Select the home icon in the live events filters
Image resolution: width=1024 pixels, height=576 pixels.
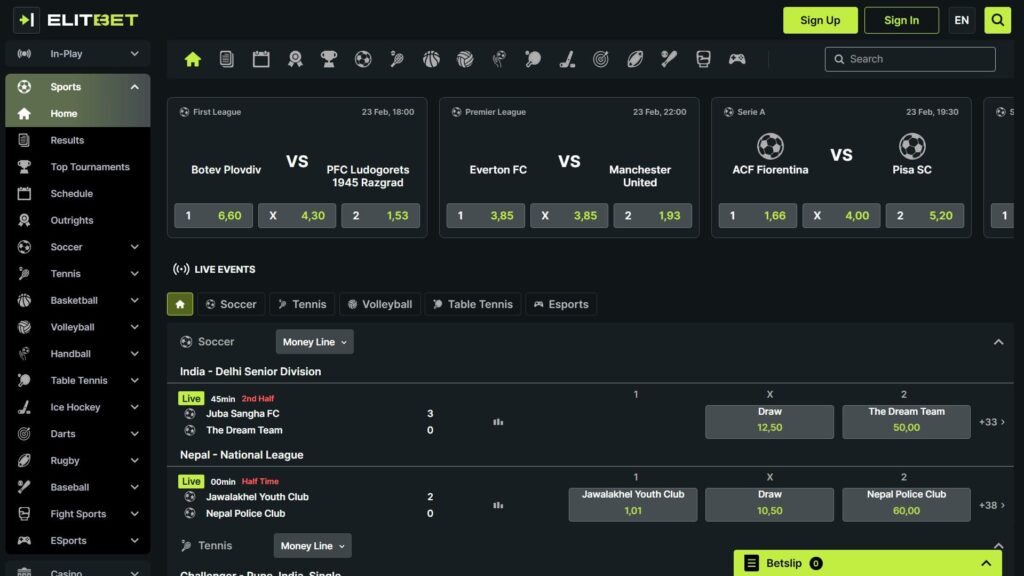(179, 303)
